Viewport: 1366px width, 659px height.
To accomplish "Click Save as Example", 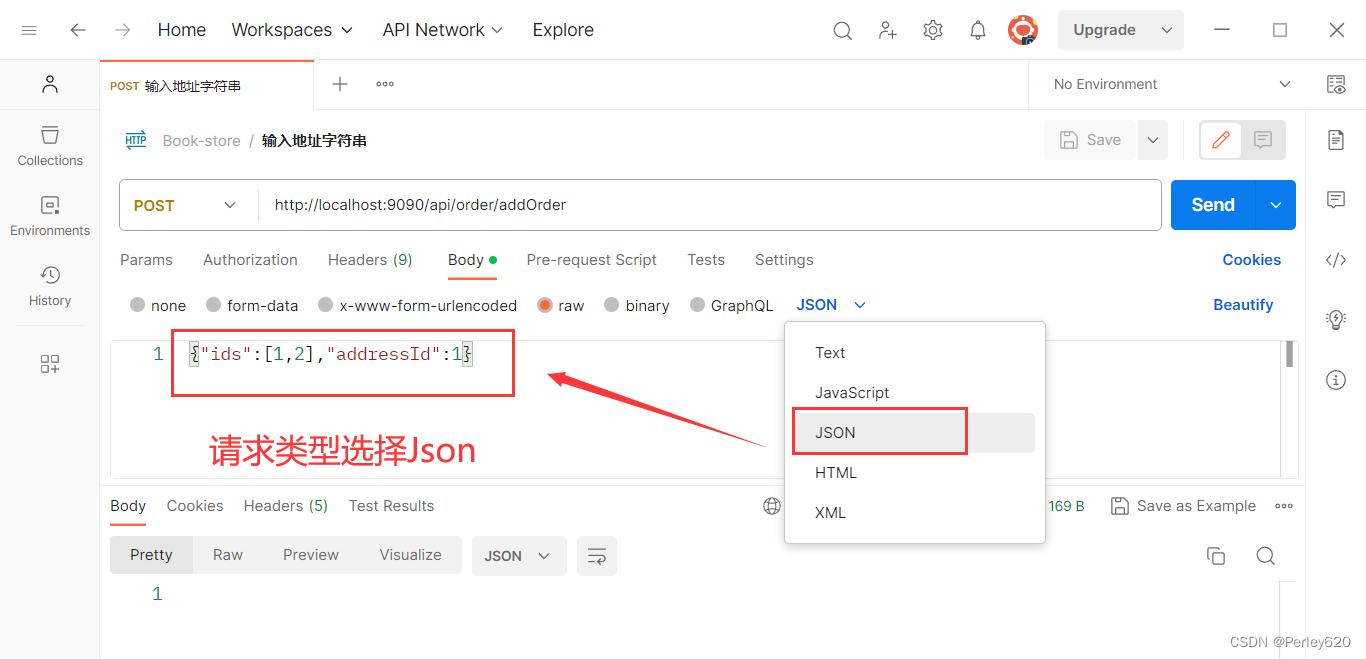I will click(1184, 506).
